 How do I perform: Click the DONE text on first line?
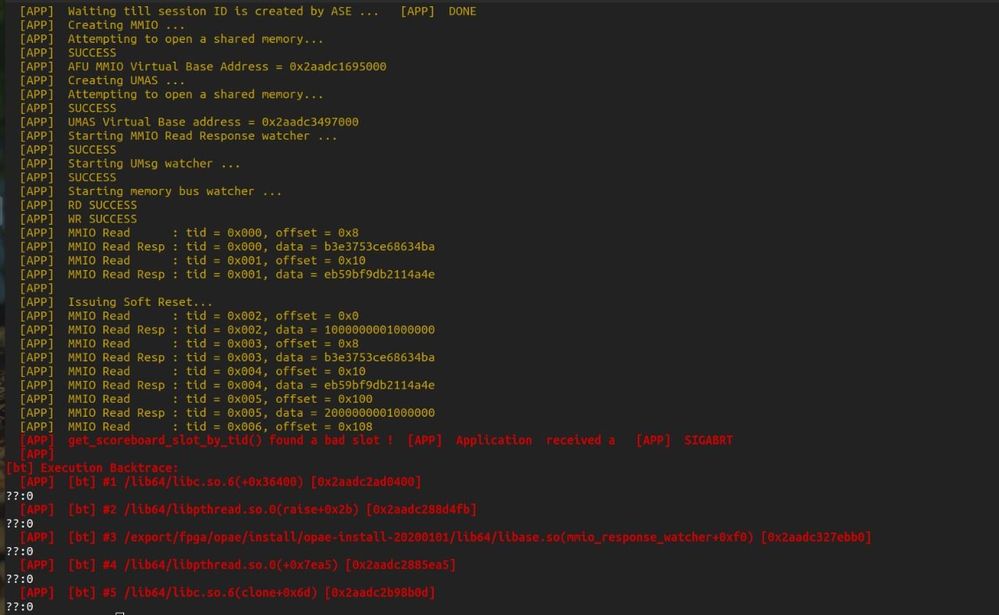point(462,11)
